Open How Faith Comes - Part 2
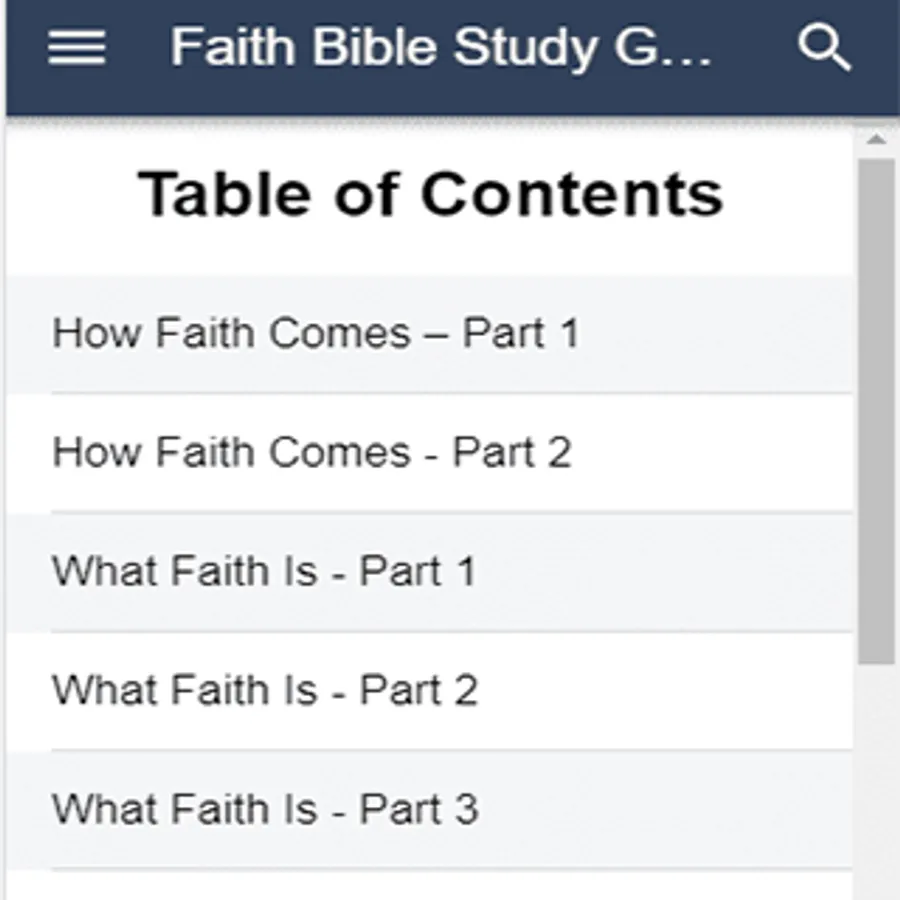The height and width of the screenshot is (900, 900). (x=429, y=453)
